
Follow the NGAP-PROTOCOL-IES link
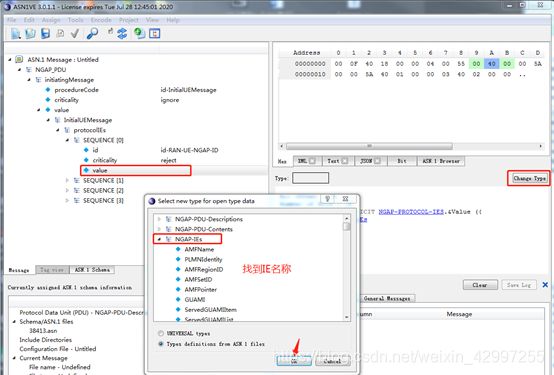click(411, 212)
